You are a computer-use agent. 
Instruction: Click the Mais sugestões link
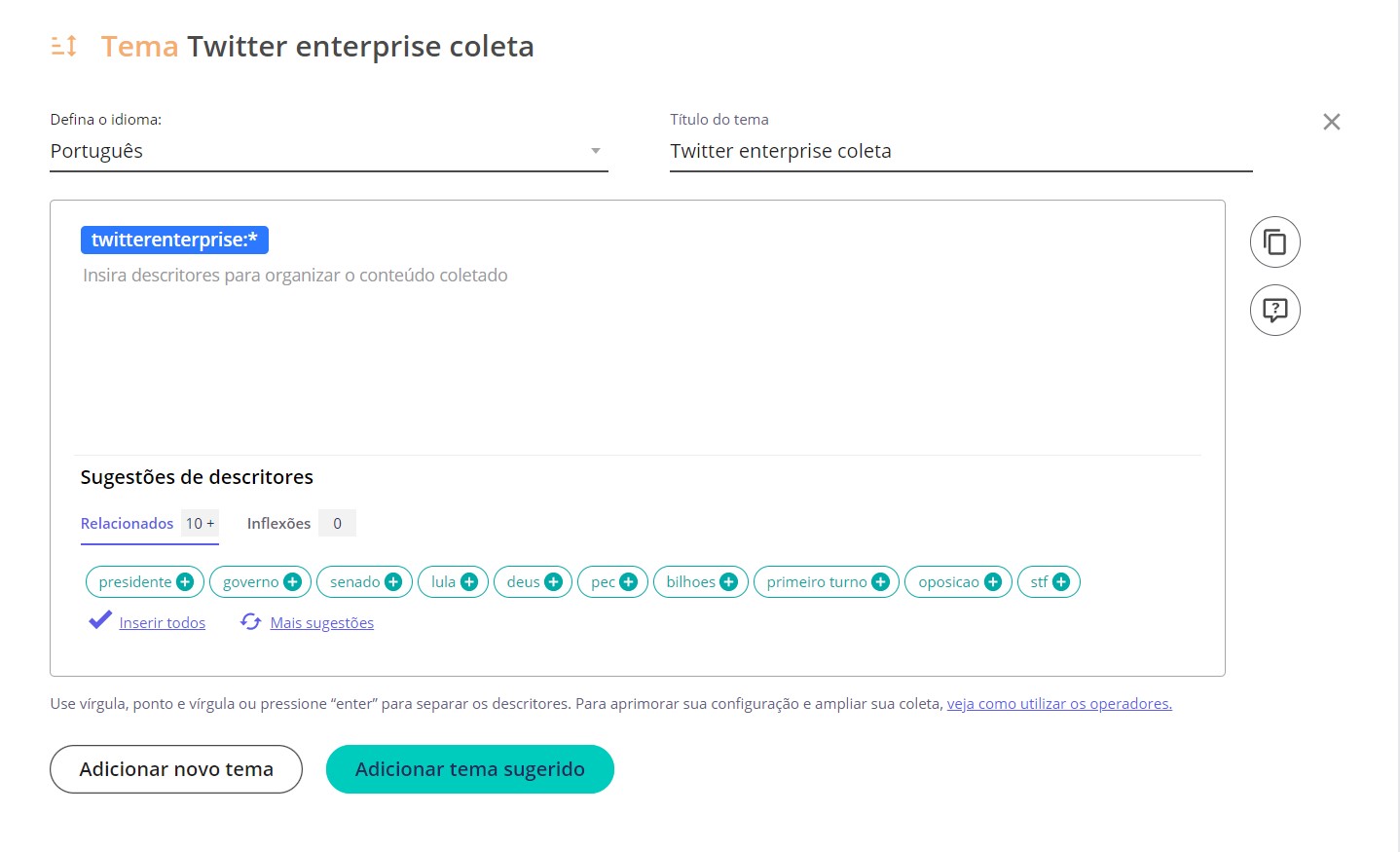click(321, 623)
